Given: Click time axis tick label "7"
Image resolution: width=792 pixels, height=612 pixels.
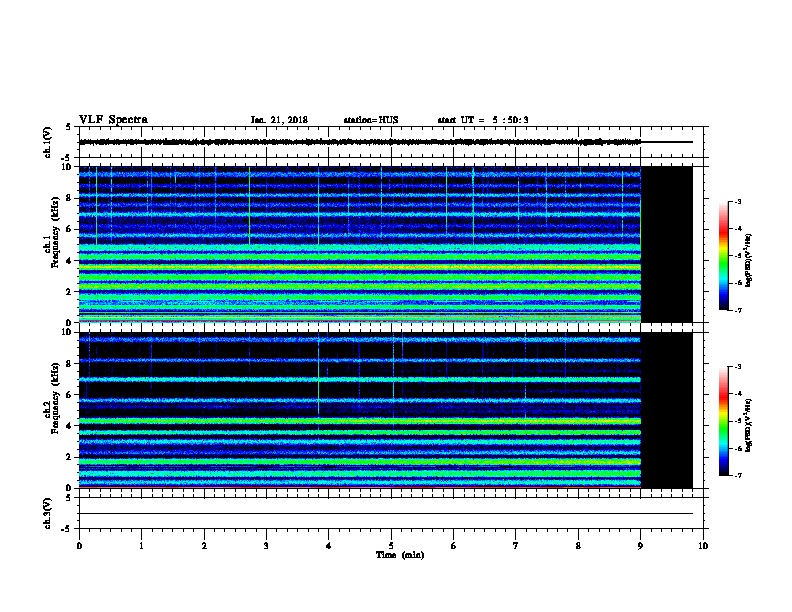Looking at the screenshot, I should pos(516,546).
